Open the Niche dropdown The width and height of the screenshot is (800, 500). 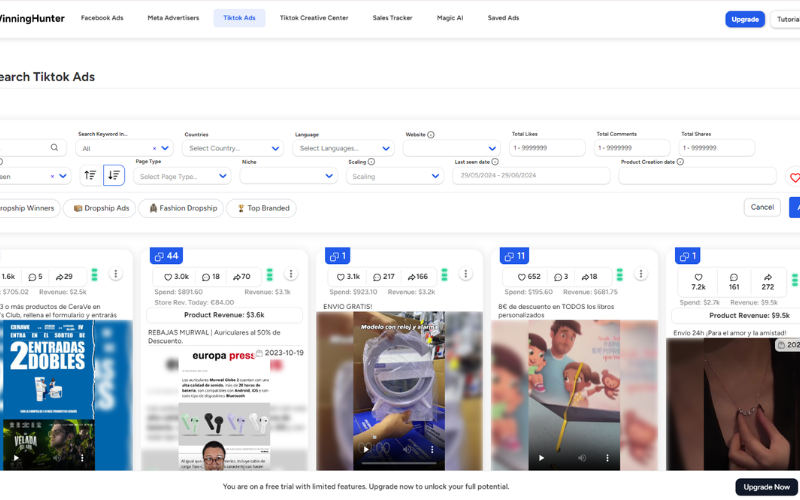coord(288,176)
